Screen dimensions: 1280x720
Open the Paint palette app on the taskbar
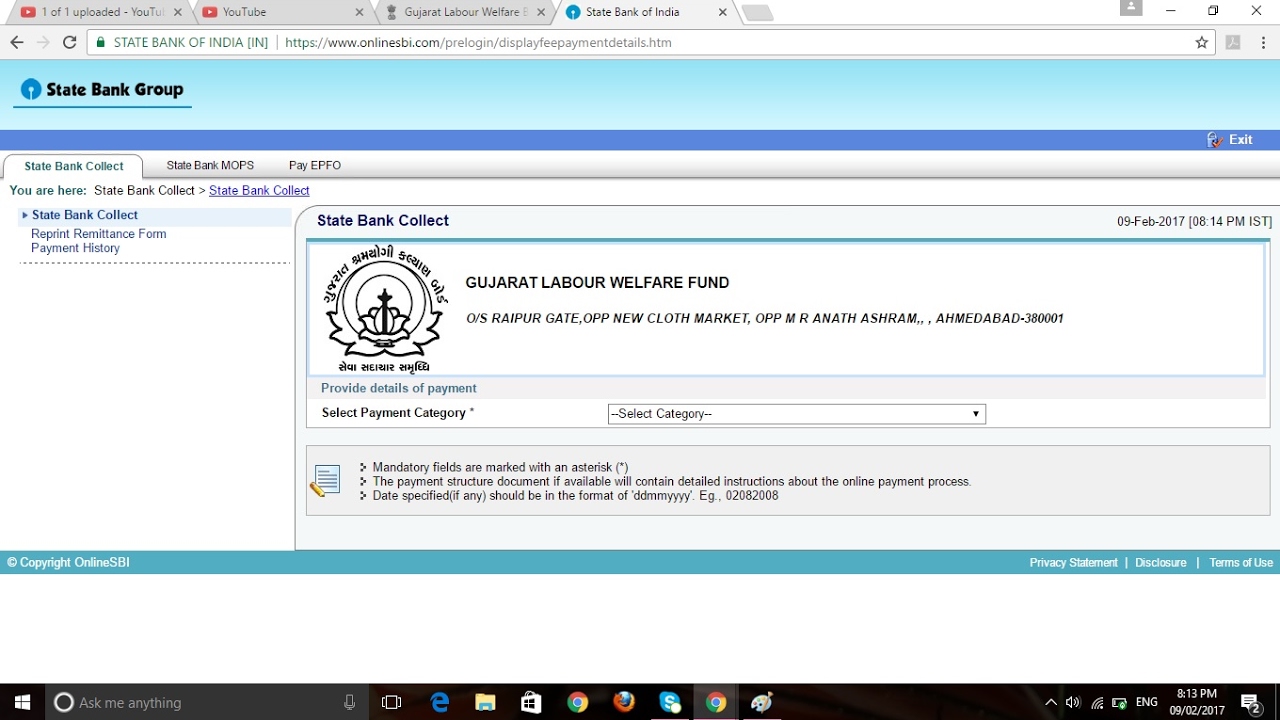tap(762, 702)
